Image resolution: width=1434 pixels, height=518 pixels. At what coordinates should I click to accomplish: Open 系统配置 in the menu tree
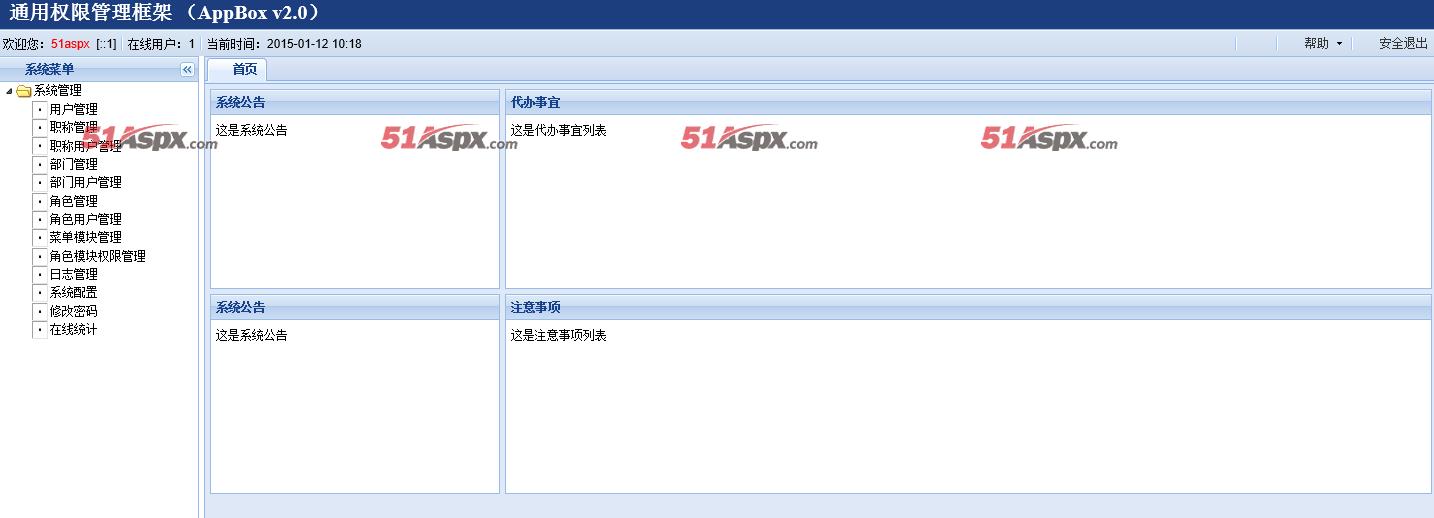(x=74, y=293)
